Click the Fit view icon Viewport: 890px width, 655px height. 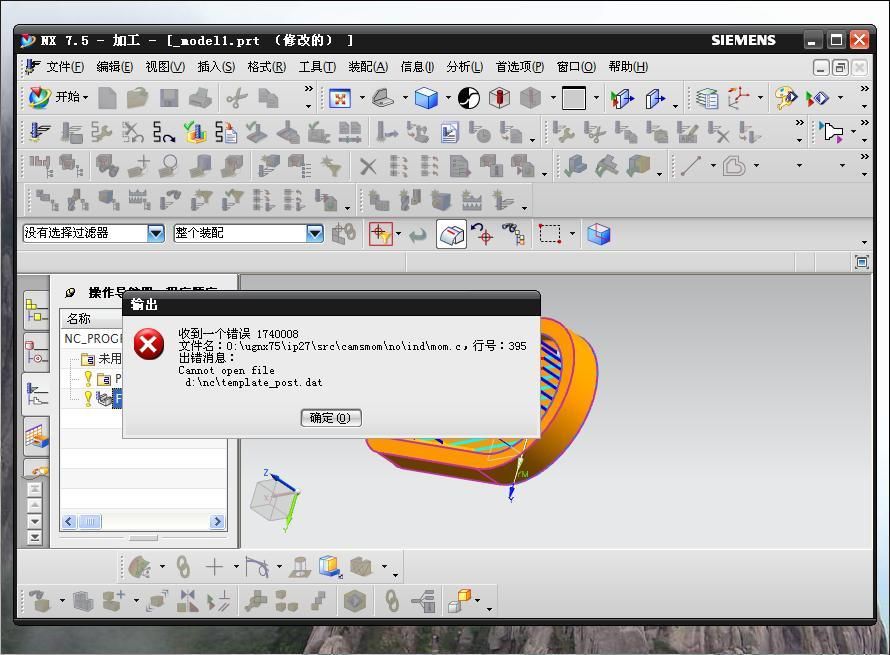[x=340, y=98]
